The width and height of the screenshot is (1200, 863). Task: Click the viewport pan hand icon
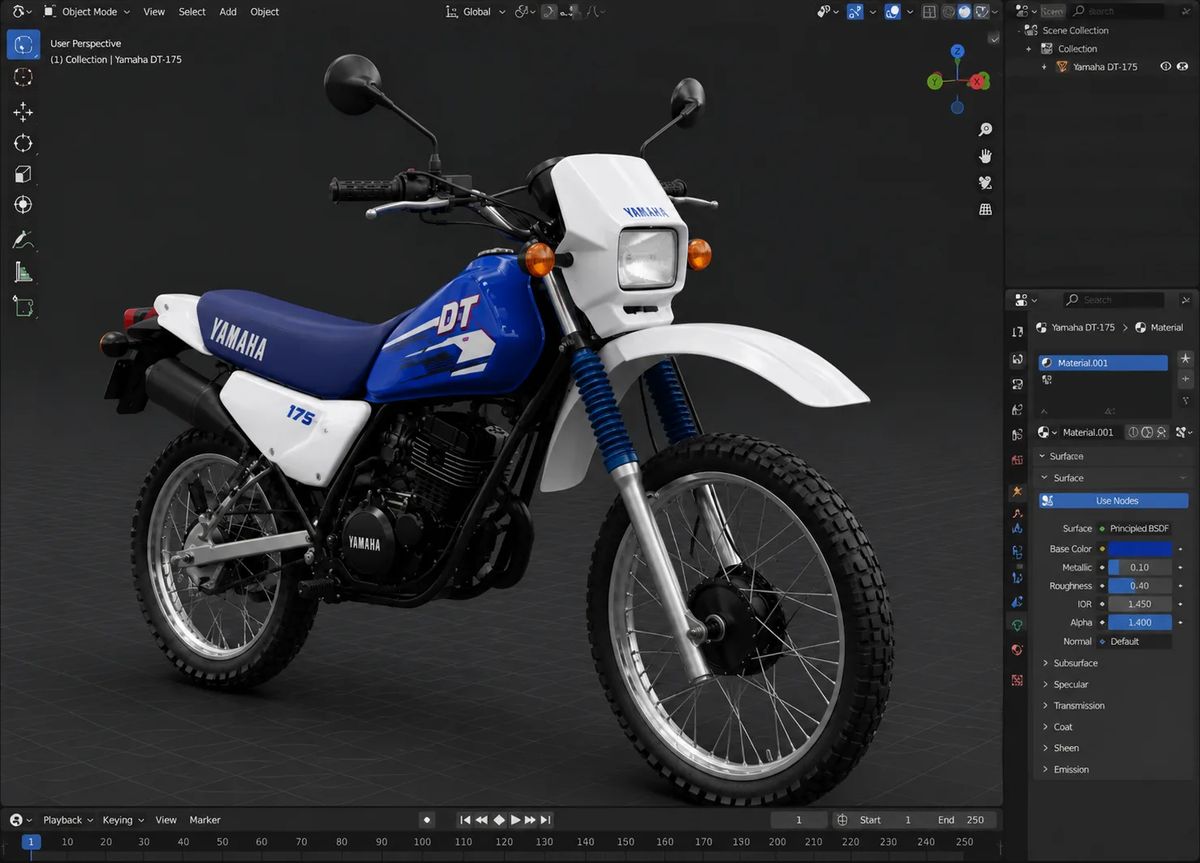click(x=985, y=156)
